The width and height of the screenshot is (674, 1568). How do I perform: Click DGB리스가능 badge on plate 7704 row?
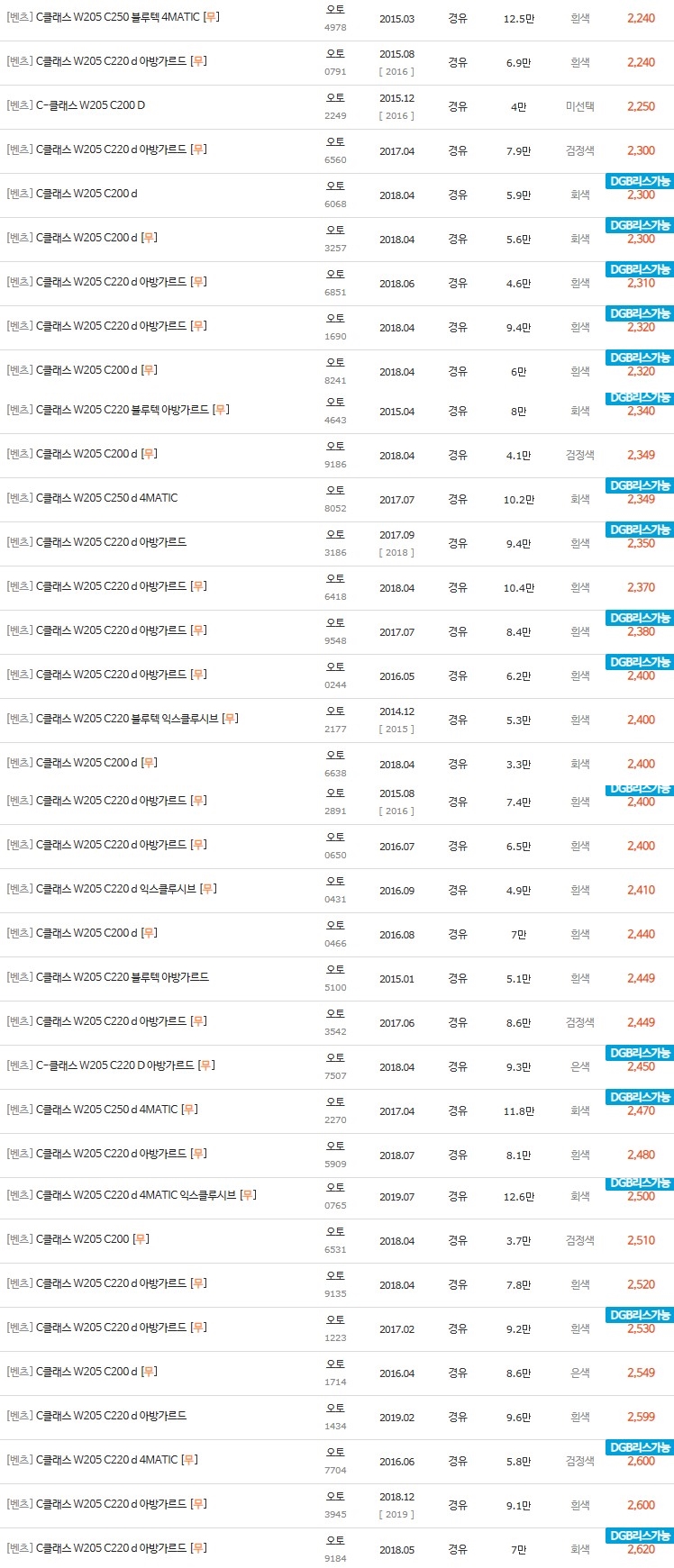(x=640, y=1447)
